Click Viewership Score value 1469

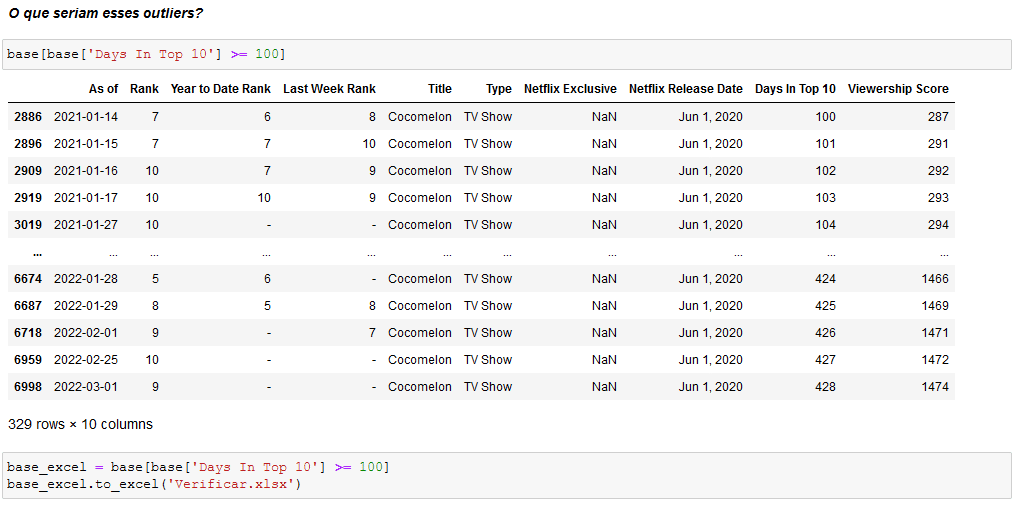(935, 305)
